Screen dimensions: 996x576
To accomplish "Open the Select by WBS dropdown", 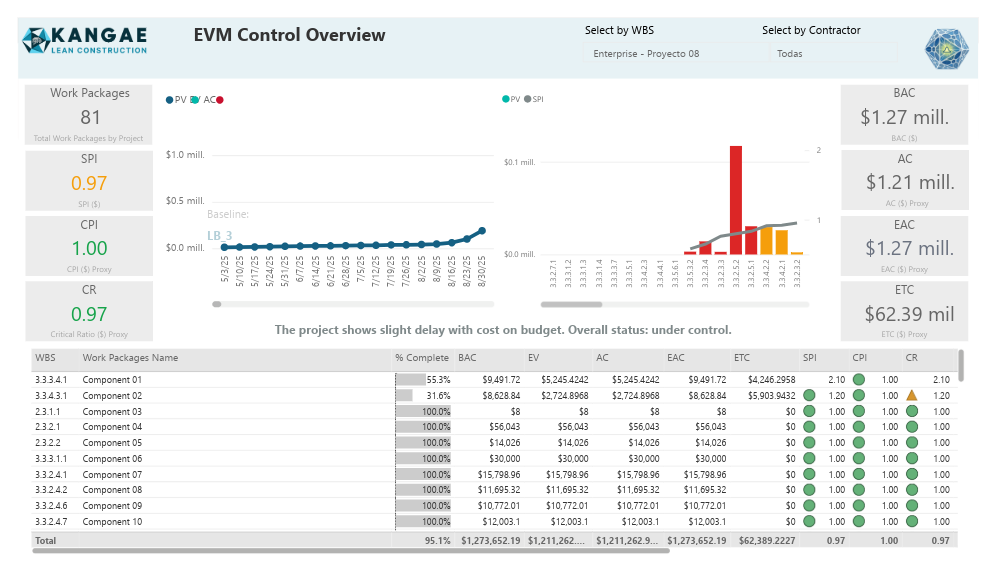I will (676, 53).
